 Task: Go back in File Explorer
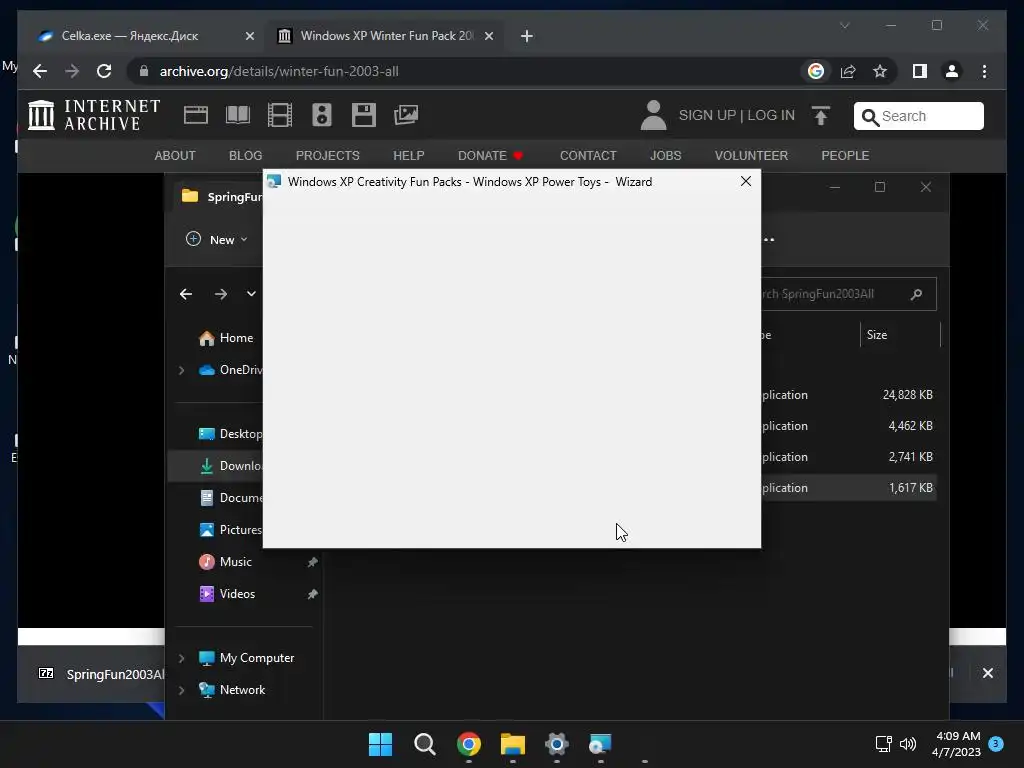(x=186, y=294)
